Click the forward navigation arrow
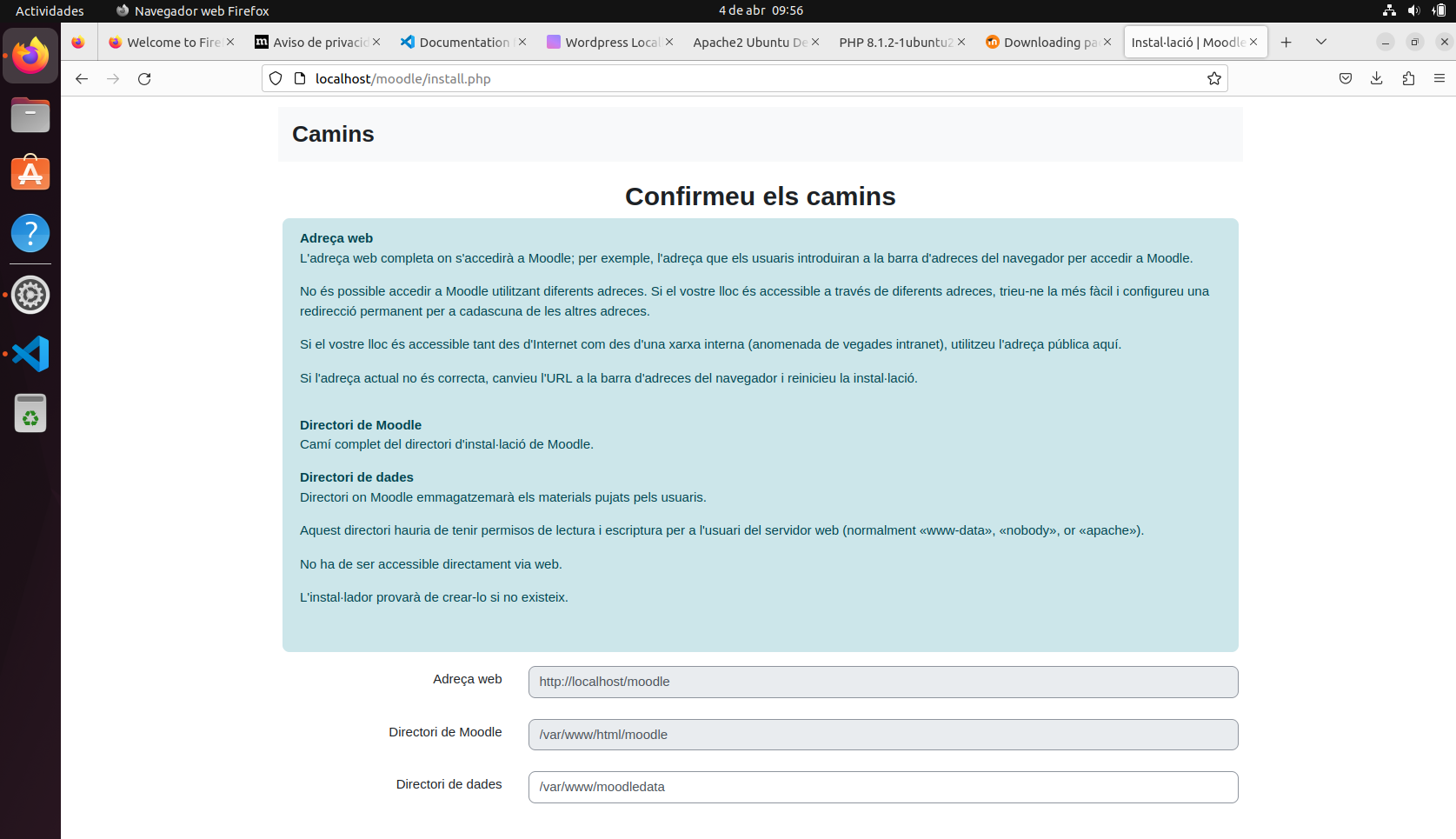 [113, 78]
